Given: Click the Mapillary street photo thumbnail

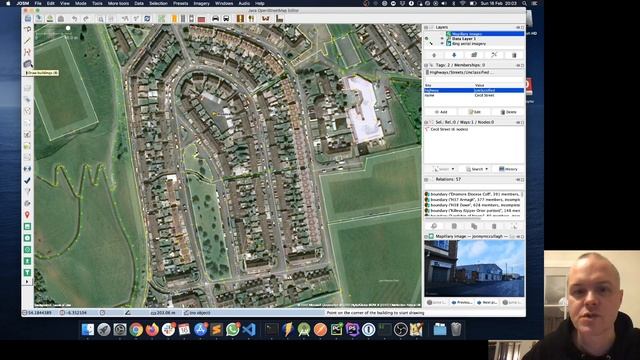Looking at the screenshot, I should [474, 269].
